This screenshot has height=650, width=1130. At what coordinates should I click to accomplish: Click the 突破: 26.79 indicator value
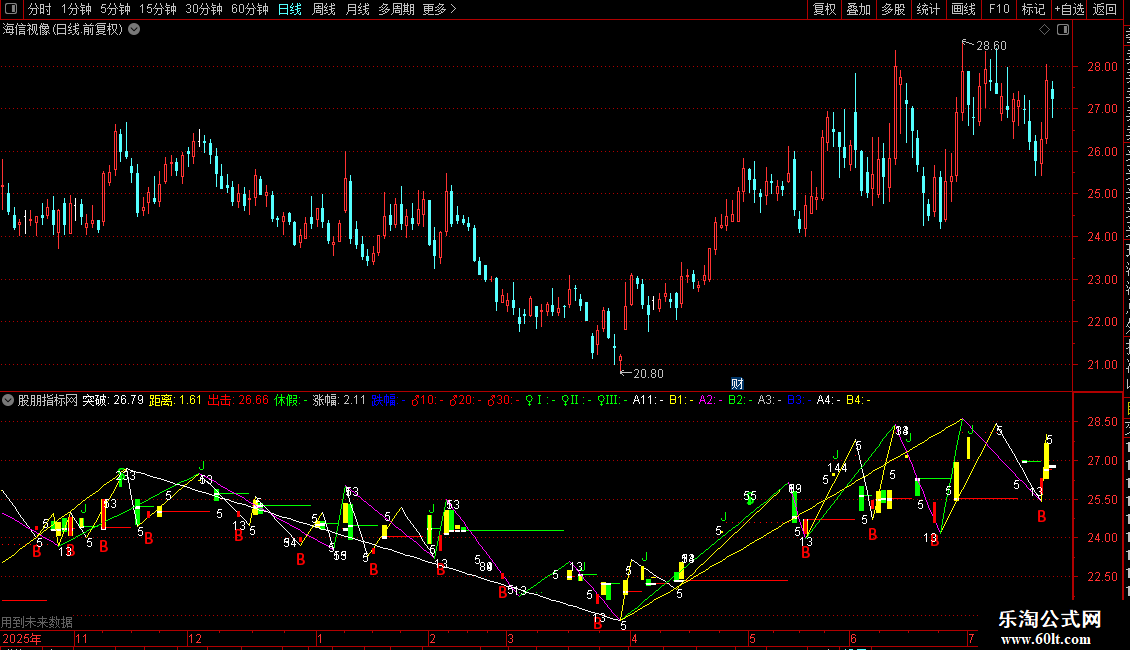[x=112, y=400]
